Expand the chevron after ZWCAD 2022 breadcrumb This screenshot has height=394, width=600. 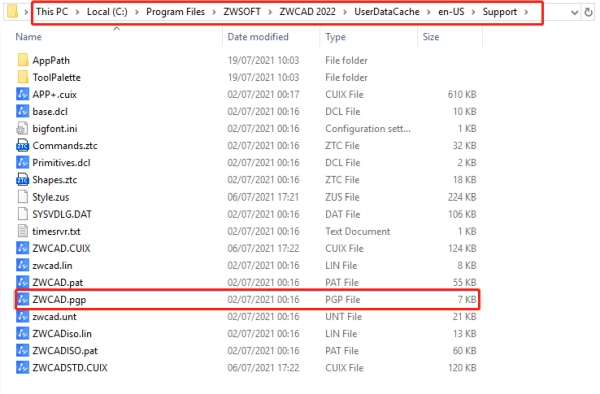point(345,12)
